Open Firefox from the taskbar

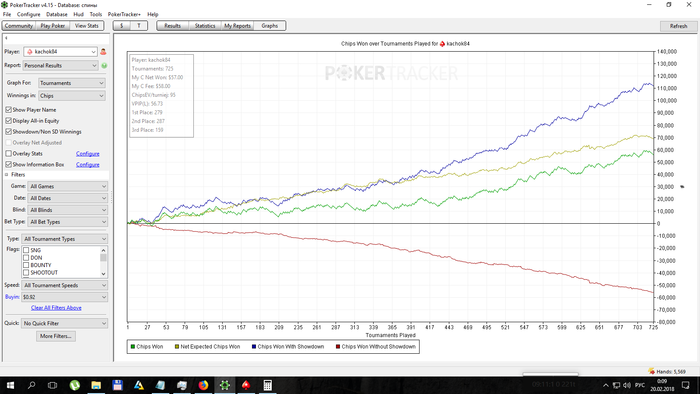(203, 385)
